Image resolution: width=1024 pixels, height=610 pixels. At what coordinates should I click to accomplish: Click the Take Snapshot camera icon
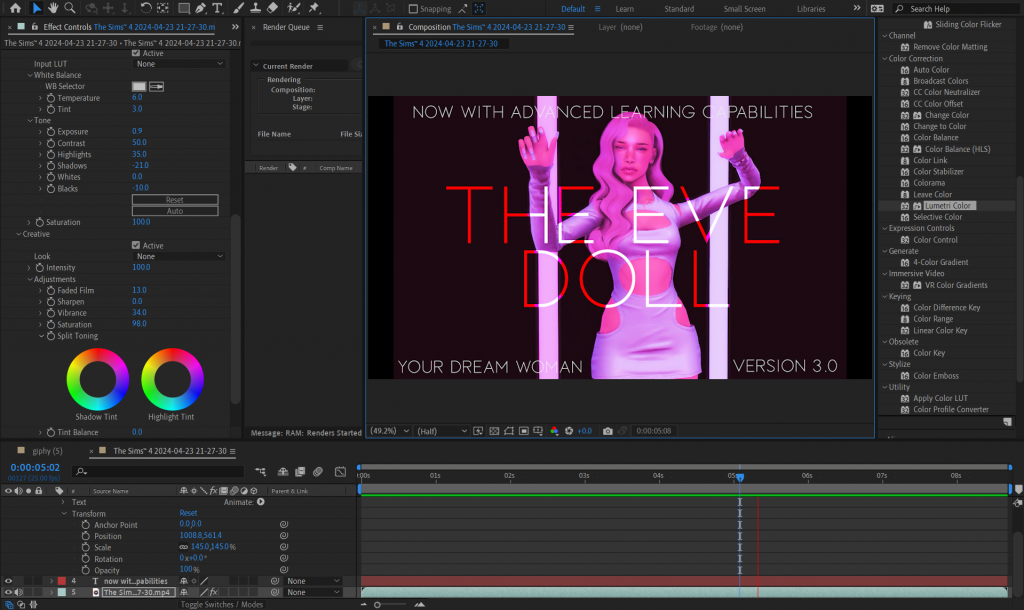[x=608, y=431]
